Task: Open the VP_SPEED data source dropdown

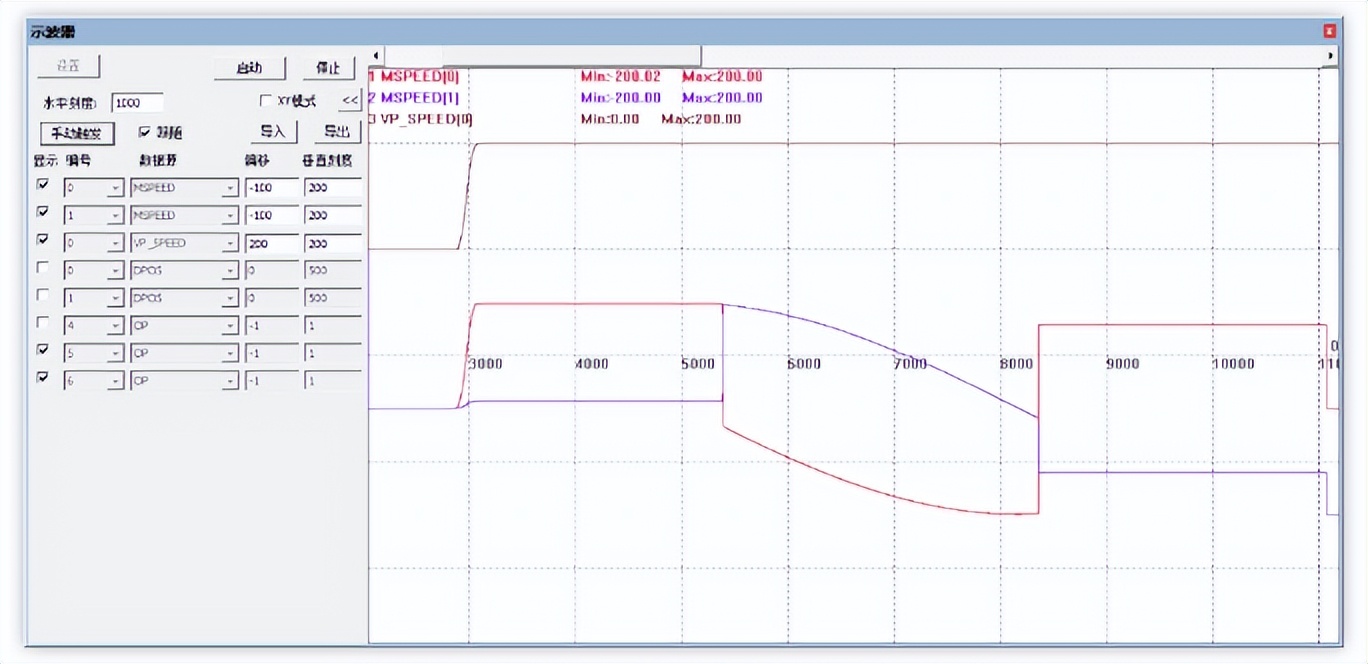Action: coord(230,243)
